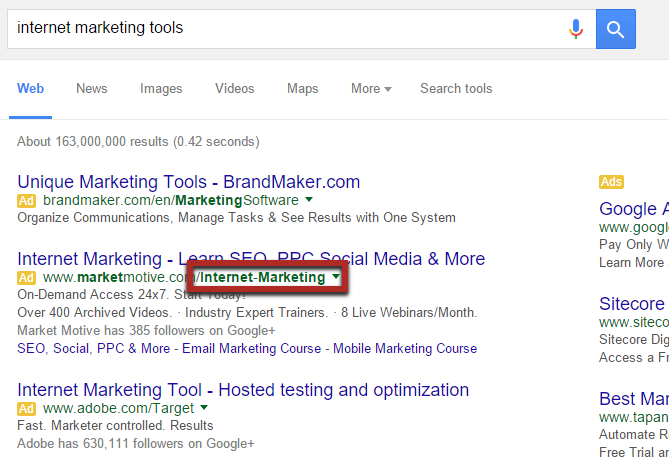669x457 pixels.
Task: Click the microphone voice search icon
Action: [x=576, y=28]
